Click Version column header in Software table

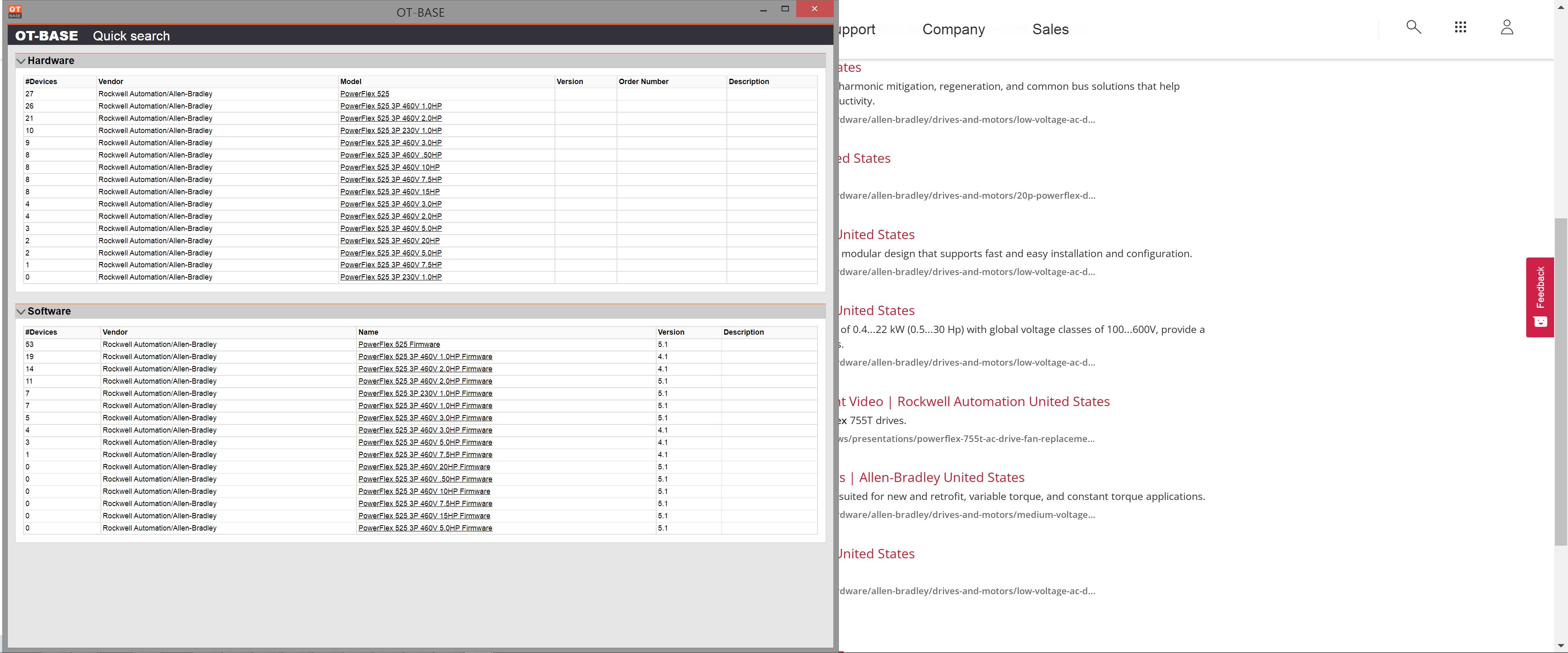point(671,332)
